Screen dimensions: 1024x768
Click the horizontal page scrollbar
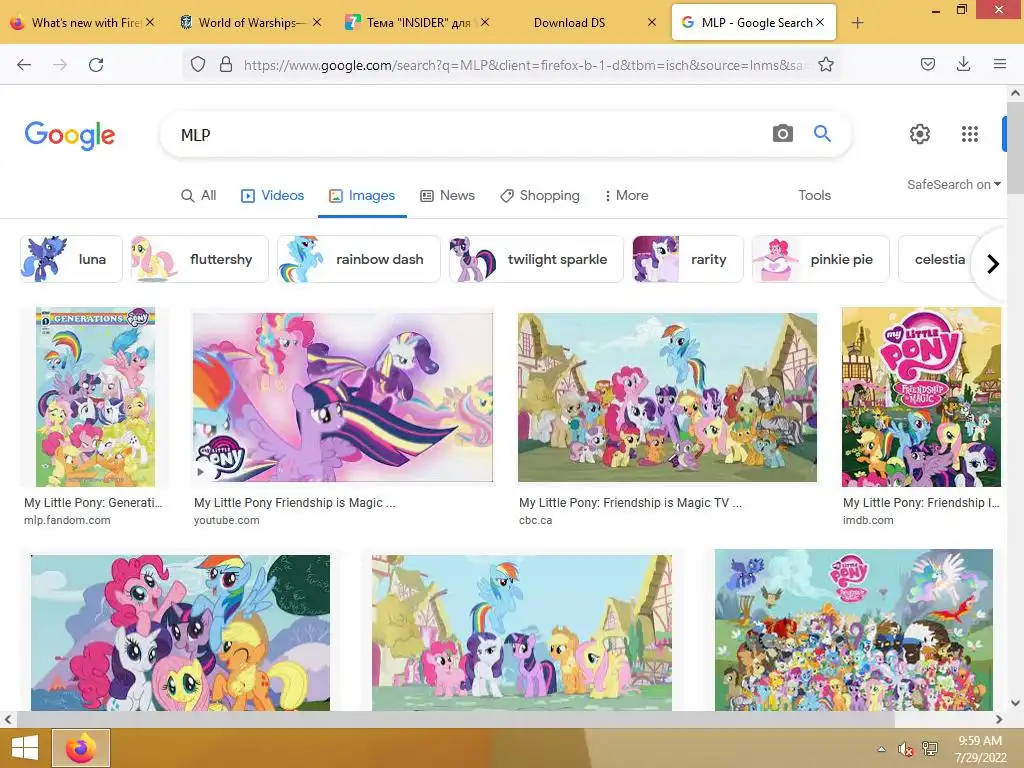(455, 719)
